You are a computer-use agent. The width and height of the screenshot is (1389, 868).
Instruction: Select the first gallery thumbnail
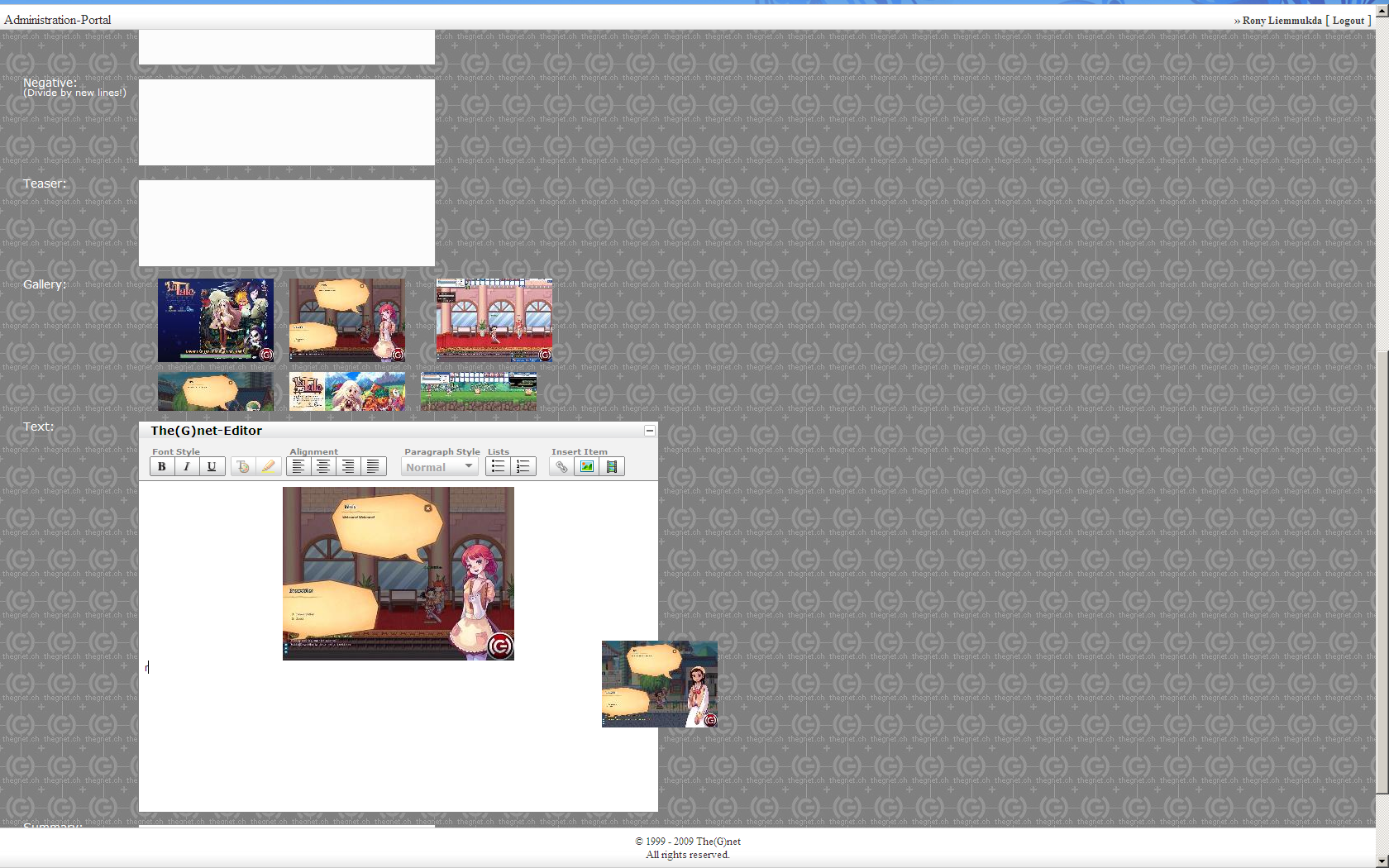[216, 320]
